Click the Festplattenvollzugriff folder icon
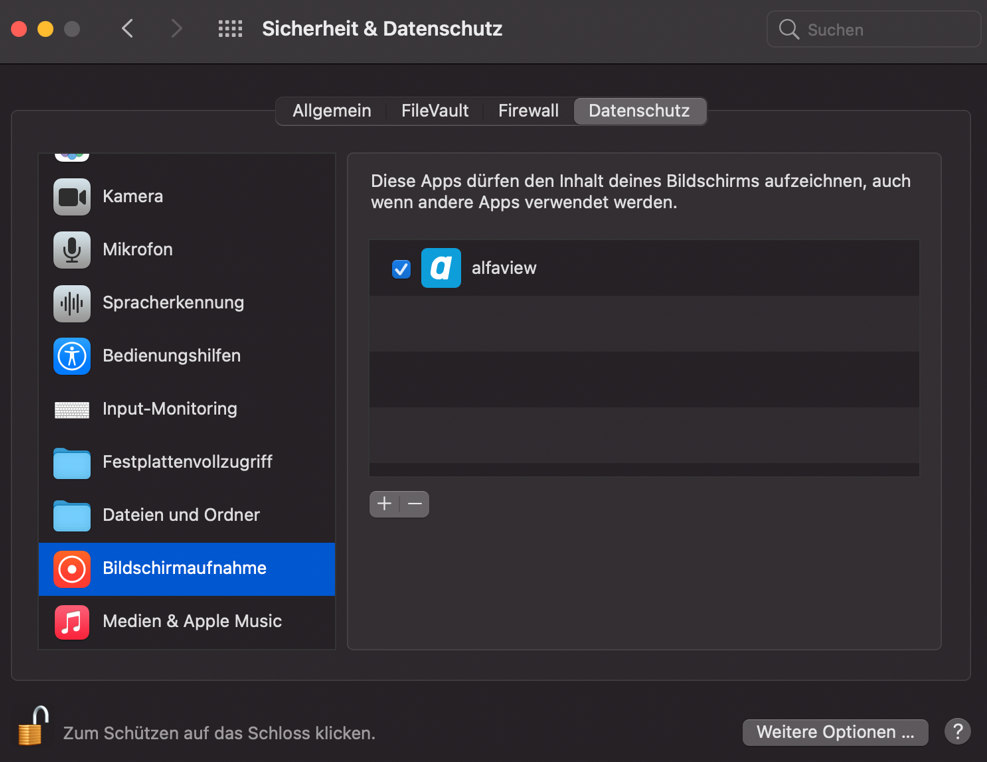 (x=71, y=461)
